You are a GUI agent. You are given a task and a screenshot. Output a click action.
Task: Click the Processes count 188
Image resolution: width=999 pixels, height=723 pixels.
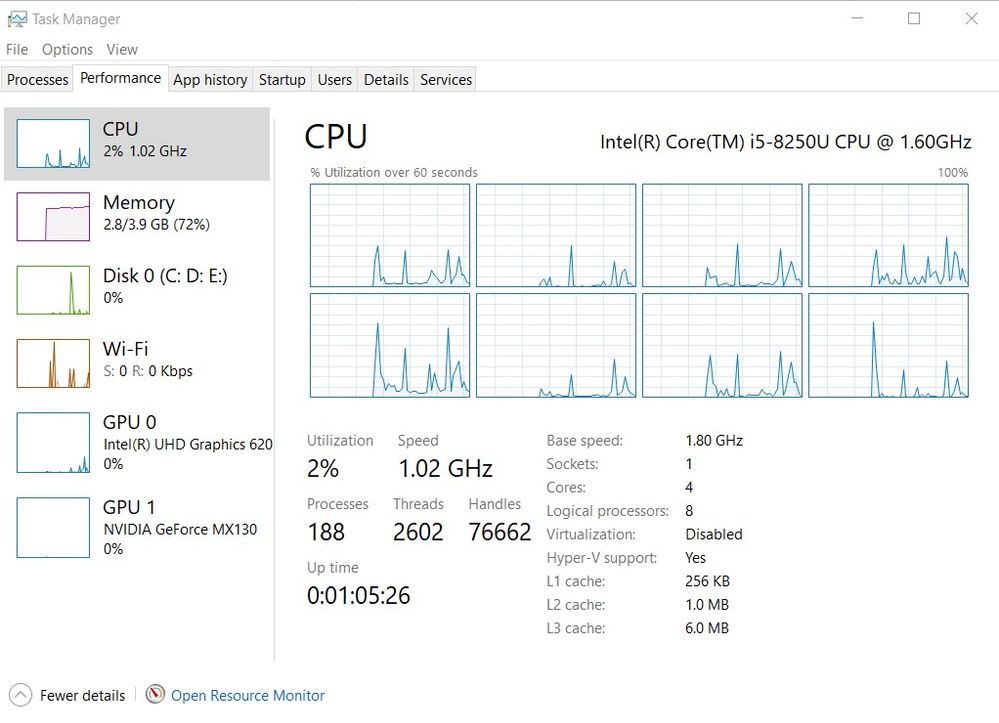(326, 531)
